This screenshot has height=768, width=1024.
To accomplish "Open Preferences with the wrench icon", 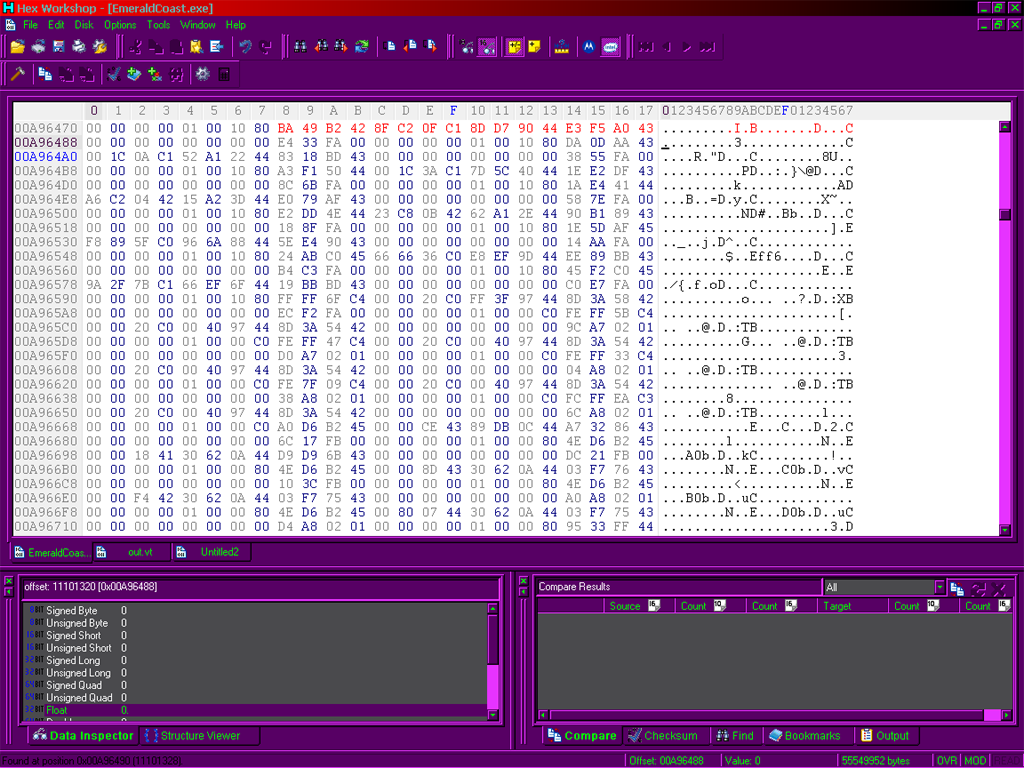I will (x=100, y=46).
